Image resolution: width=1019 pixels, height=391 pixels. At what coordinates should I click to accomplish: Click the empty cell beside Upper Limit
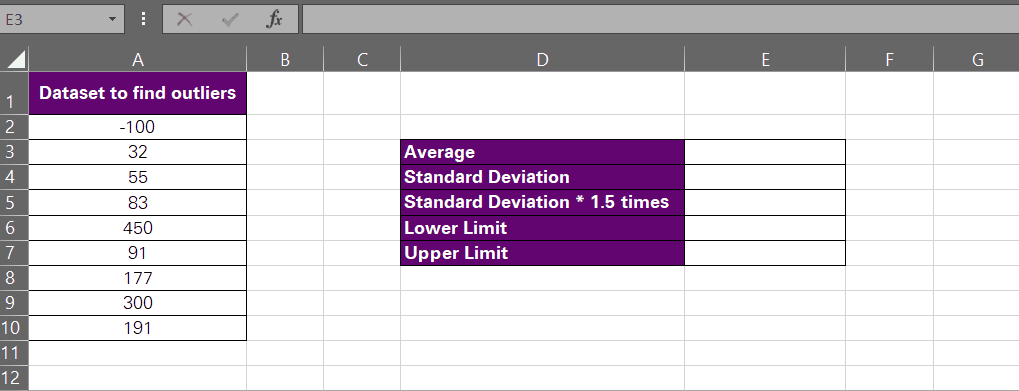click(x=765, y=253)
